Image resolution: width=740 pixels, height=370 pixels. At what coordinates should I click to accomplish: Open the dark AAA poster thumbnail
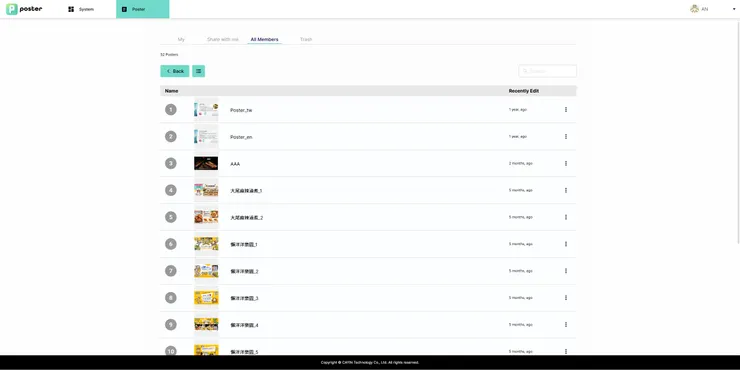coord(206,163)
